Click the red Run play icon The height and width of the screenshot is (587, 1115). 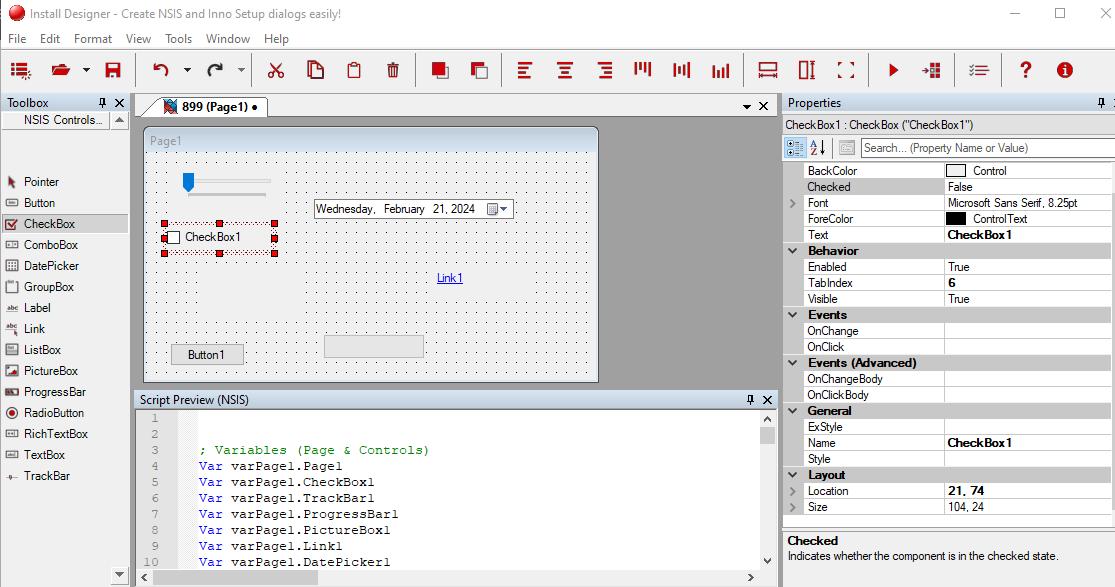point(894,70)
